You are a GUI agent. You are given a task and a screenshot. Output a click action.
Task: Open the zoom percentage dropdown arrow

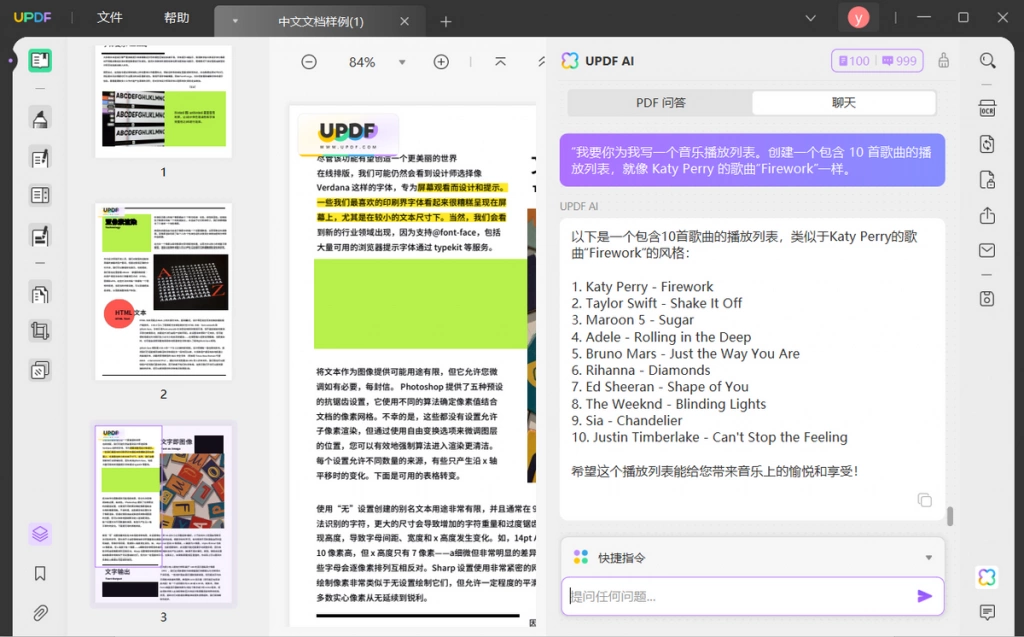tap(402, 62)
